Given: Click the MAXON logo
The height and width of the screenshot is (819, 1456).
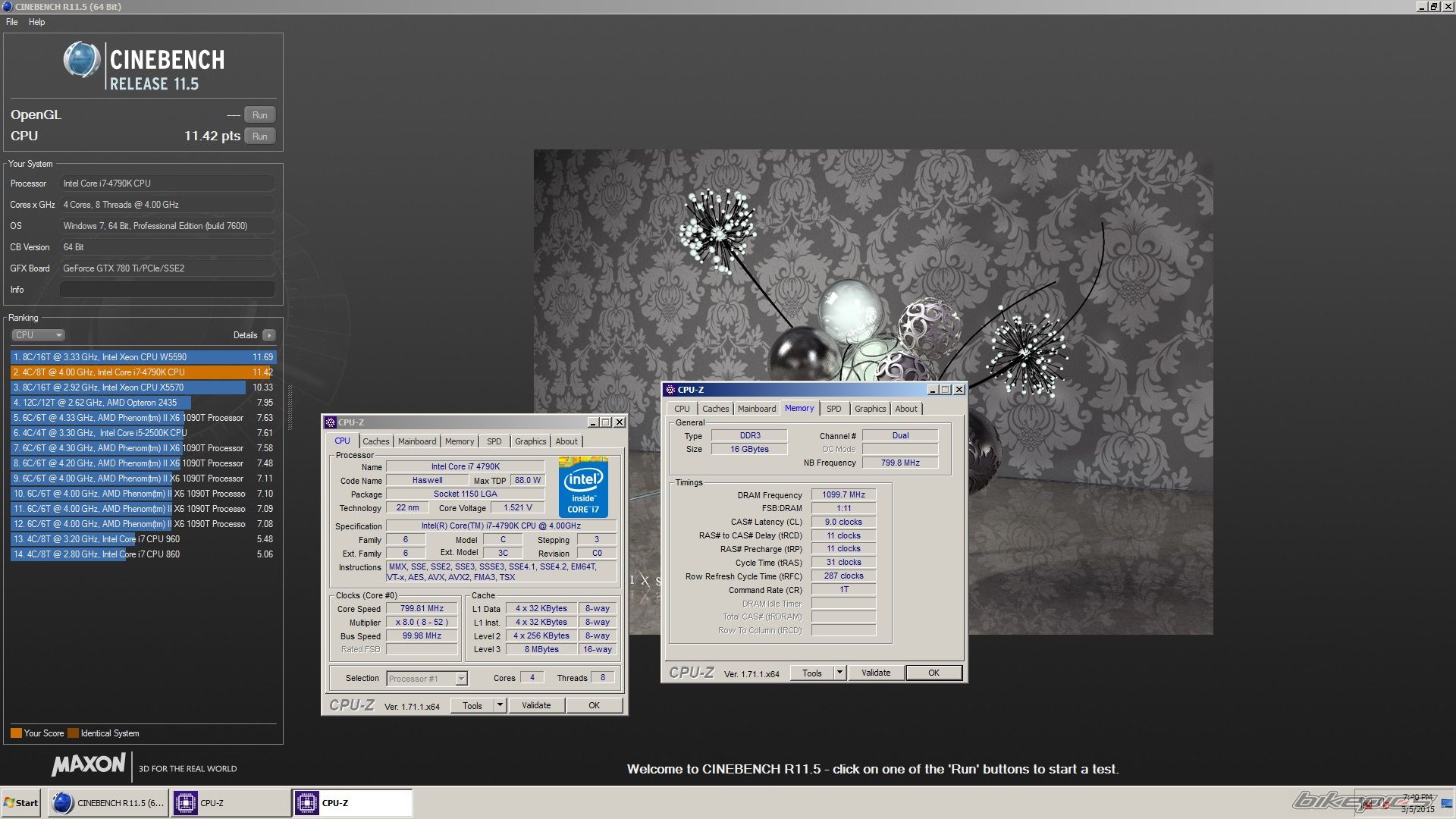Looking at the screenshot, I should click(89, 765).
